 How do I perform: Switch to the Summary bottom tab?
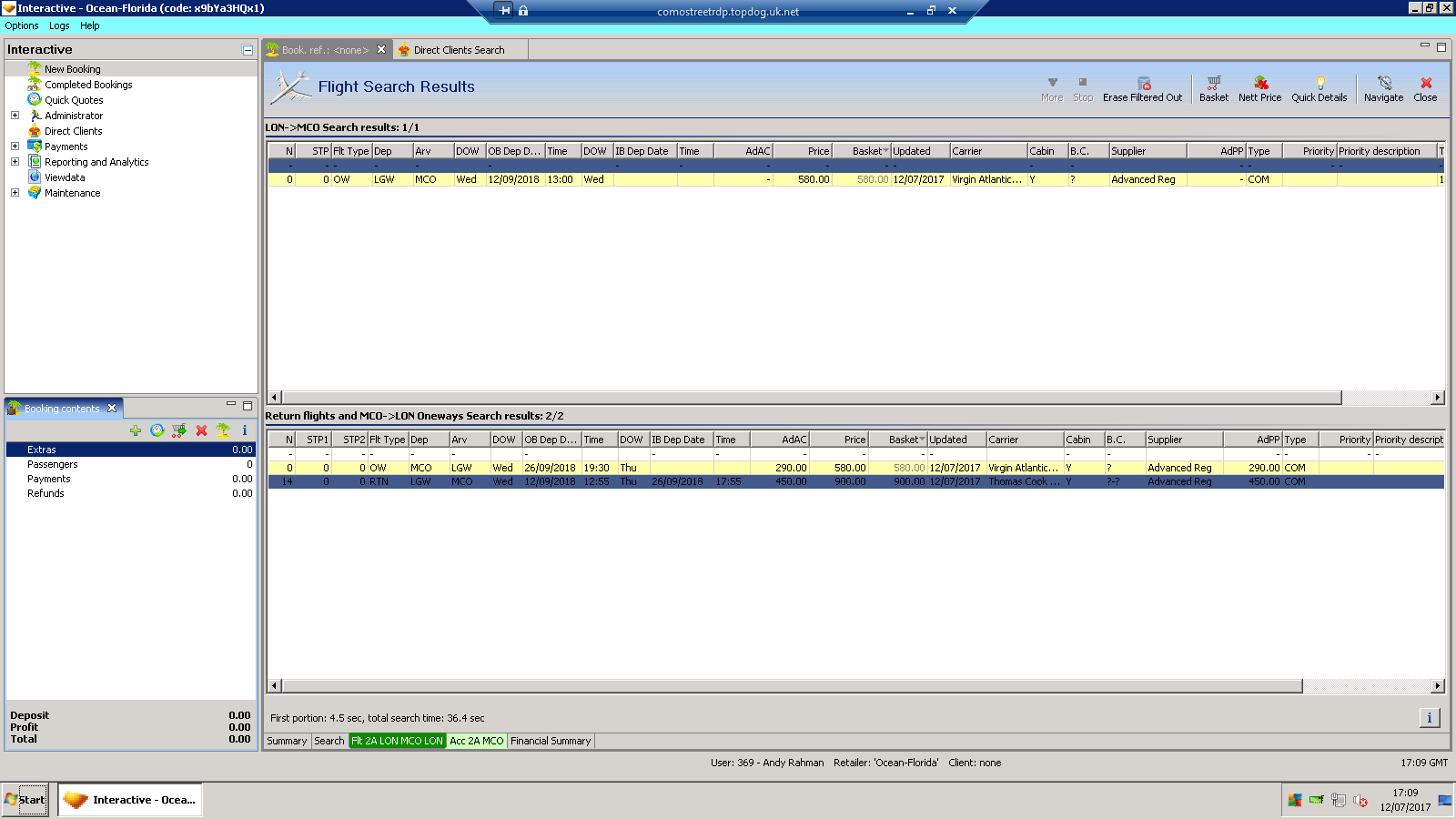287,741
